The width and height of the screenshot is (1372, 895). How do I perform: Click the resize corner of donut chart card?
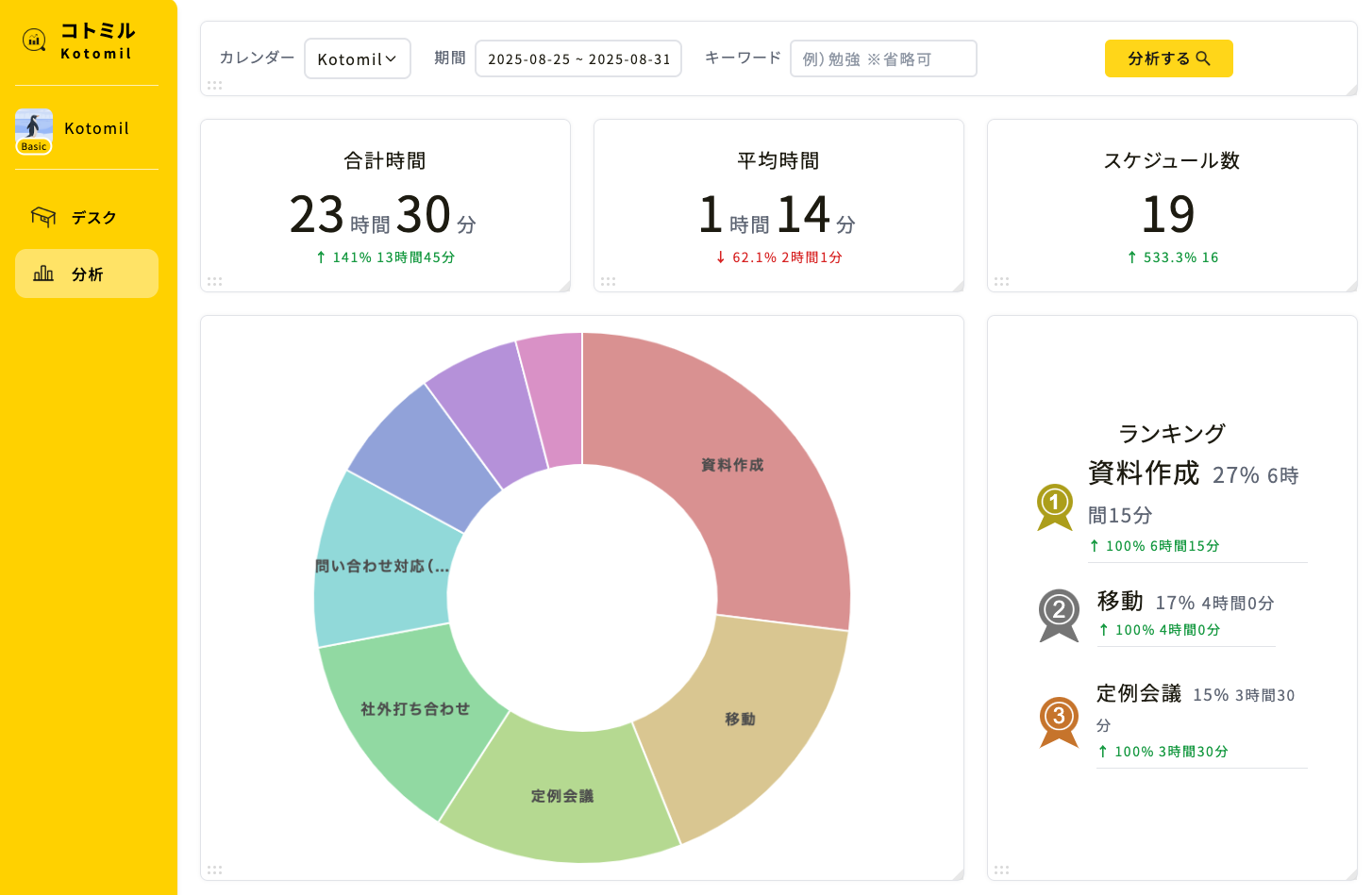coord(958,874)
